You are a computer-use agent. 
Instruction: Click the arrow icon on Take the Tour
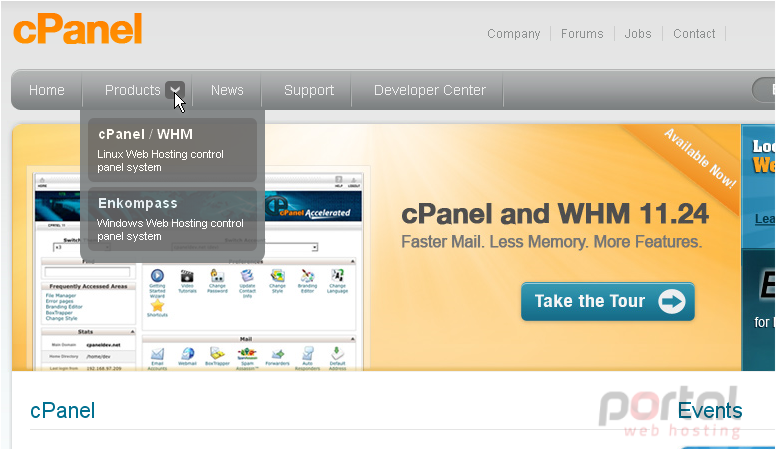click(x=672, y=301)
